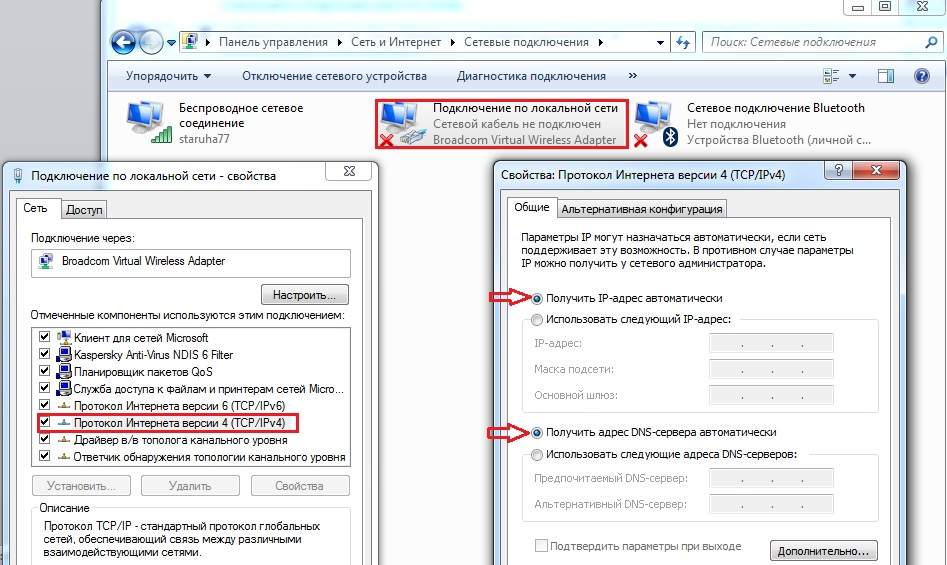Expand the arrow before Панель управления
This screenshot has width=947, height=565.
(208, 42)
